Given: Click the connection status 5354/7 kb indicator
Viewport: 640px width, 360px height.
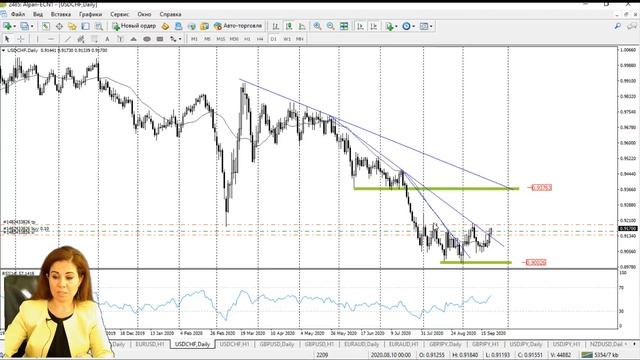Looking at the screenshot, I should pos(600,355).
